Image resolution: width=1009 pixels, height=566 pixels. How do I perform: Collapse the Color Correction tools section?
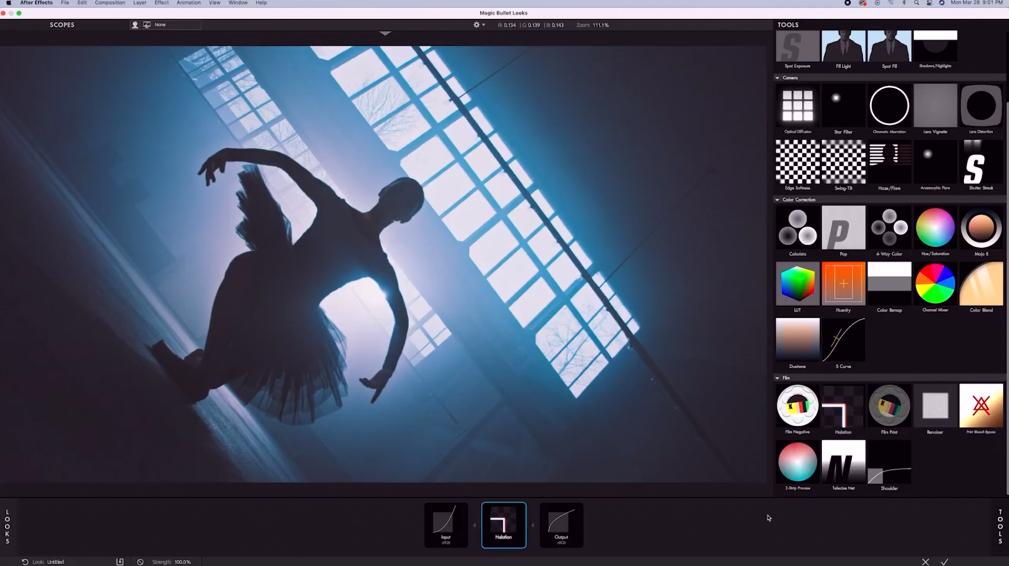[x=777, y=200]
